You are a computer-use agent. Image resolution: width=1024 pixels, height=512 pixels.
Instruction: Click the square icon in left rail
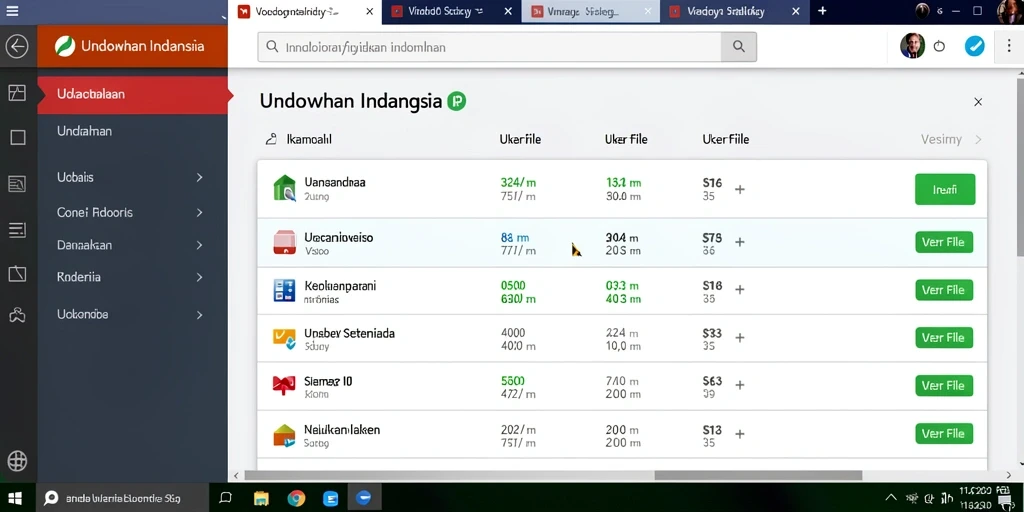tap(18, 137)
